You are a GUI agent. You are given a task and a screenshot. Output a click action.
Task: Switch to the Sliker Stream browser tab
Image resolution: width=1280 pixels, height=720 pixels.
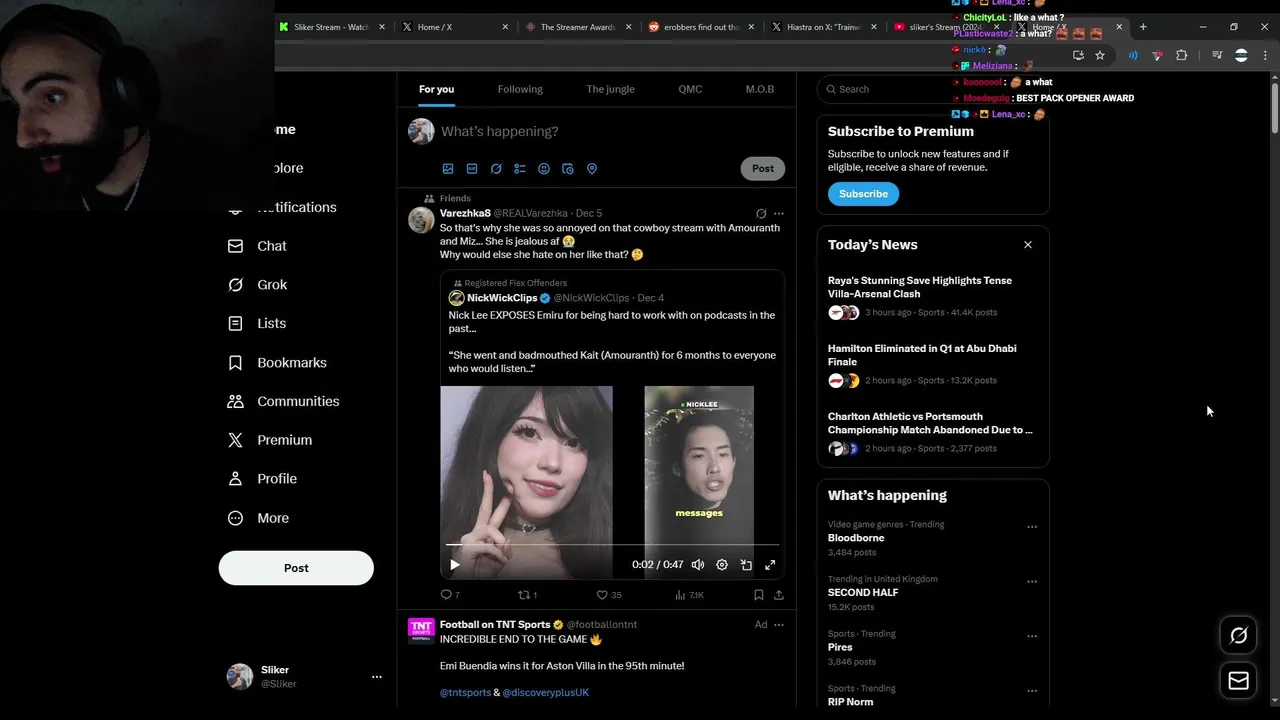click(x=332, y=27)
